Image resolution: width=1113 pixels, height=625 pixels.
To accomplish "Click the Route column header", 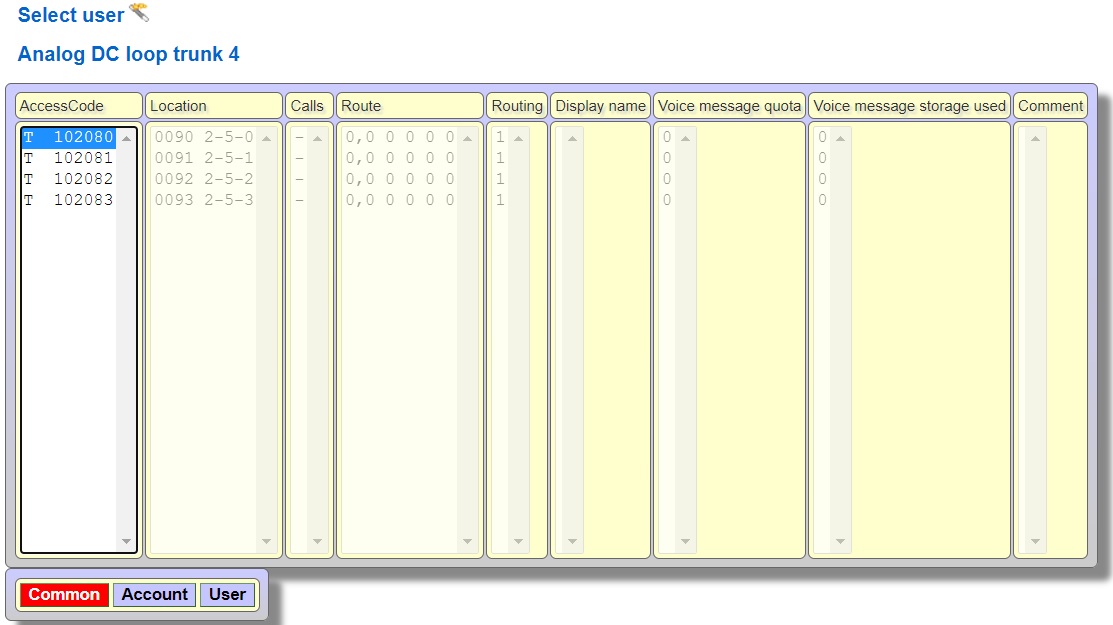I will point(410,106).
